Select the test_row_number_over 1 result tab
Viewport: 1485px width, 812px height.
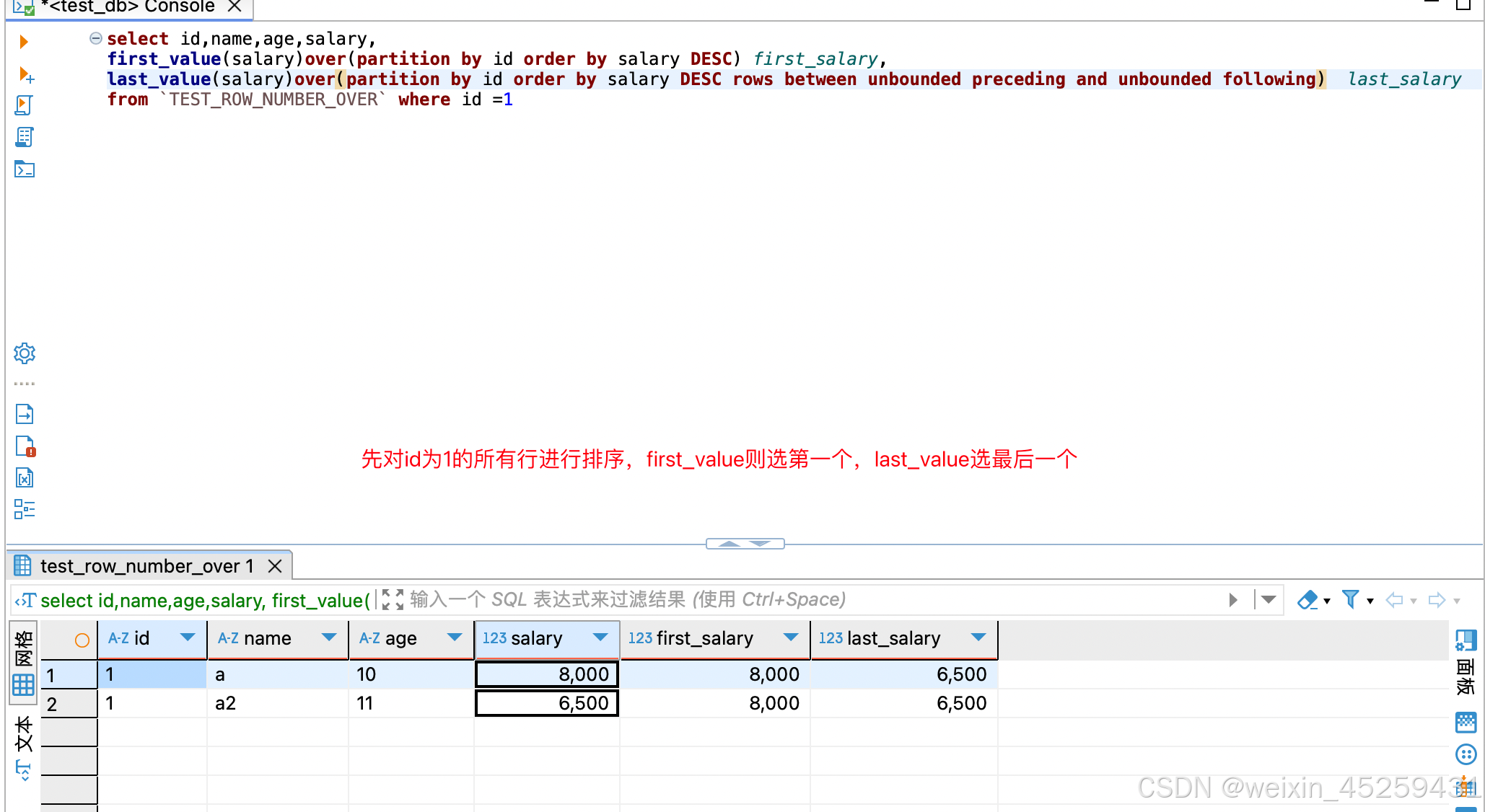[146, 566]
